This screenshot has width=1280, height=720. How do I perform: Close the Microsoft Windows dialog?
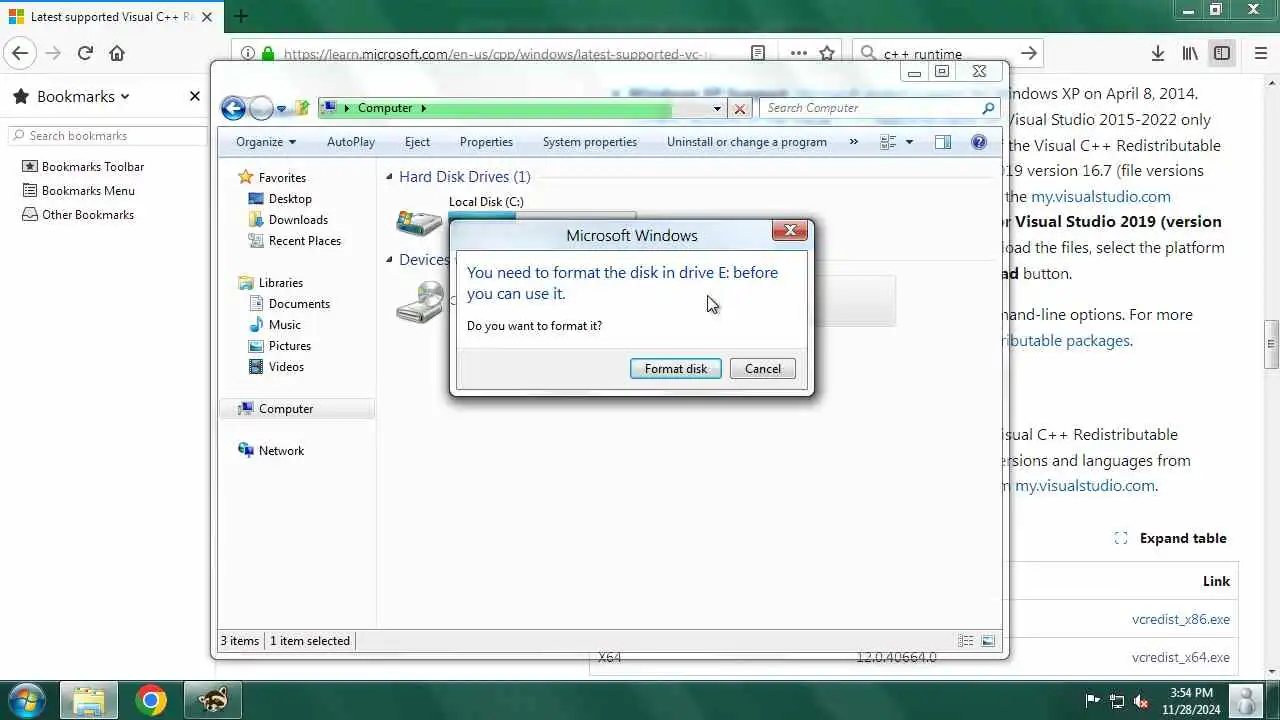click(x=790, y=231)
